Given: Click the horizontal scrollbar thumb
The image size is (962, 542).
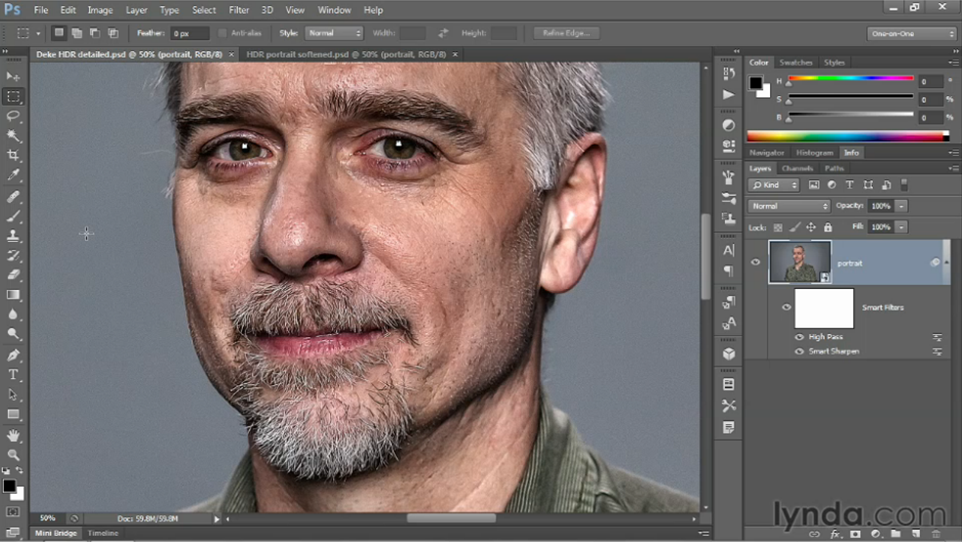Looking at the screenshot, I should (x=451, y=519).
